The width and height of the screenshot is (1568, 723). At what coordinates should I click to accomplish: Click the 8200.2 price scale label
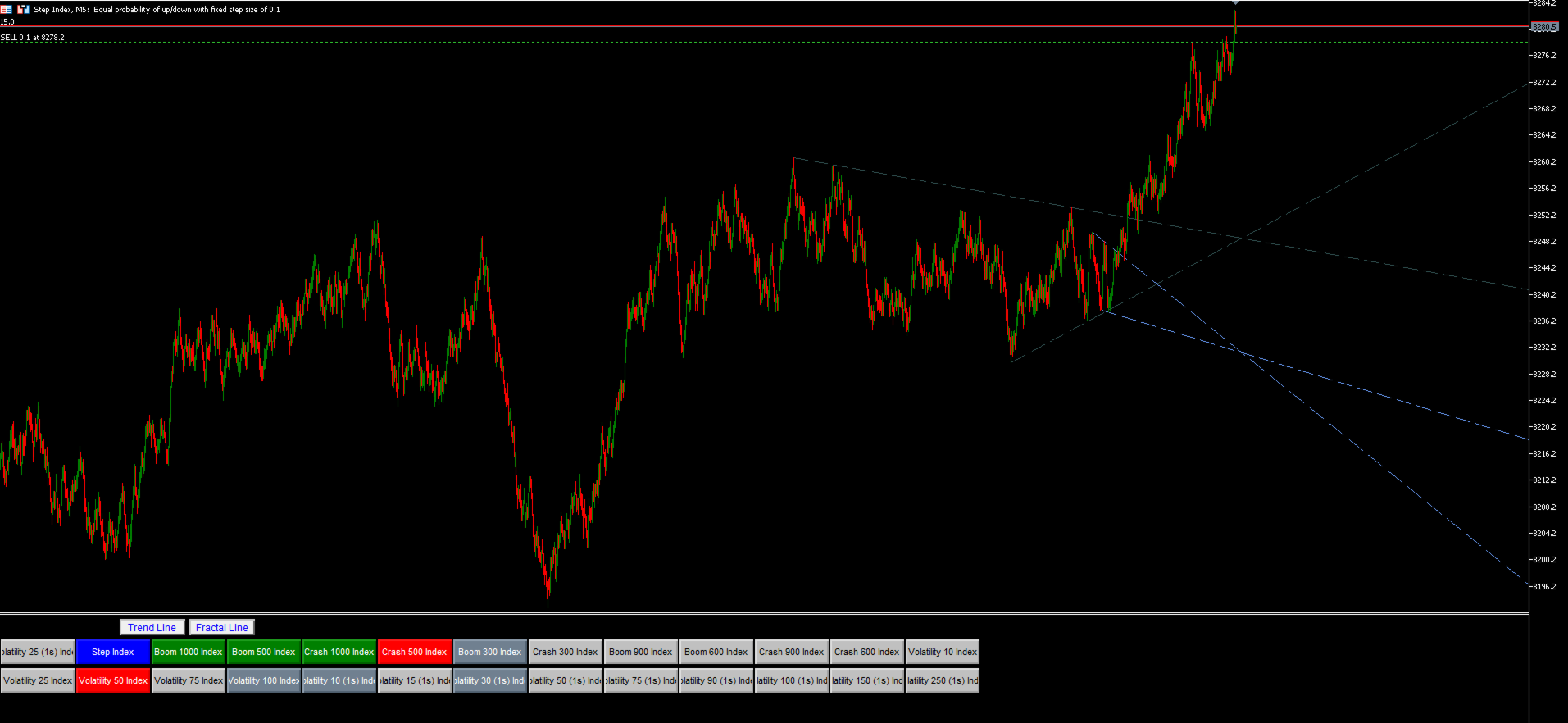coord(1544,560)
